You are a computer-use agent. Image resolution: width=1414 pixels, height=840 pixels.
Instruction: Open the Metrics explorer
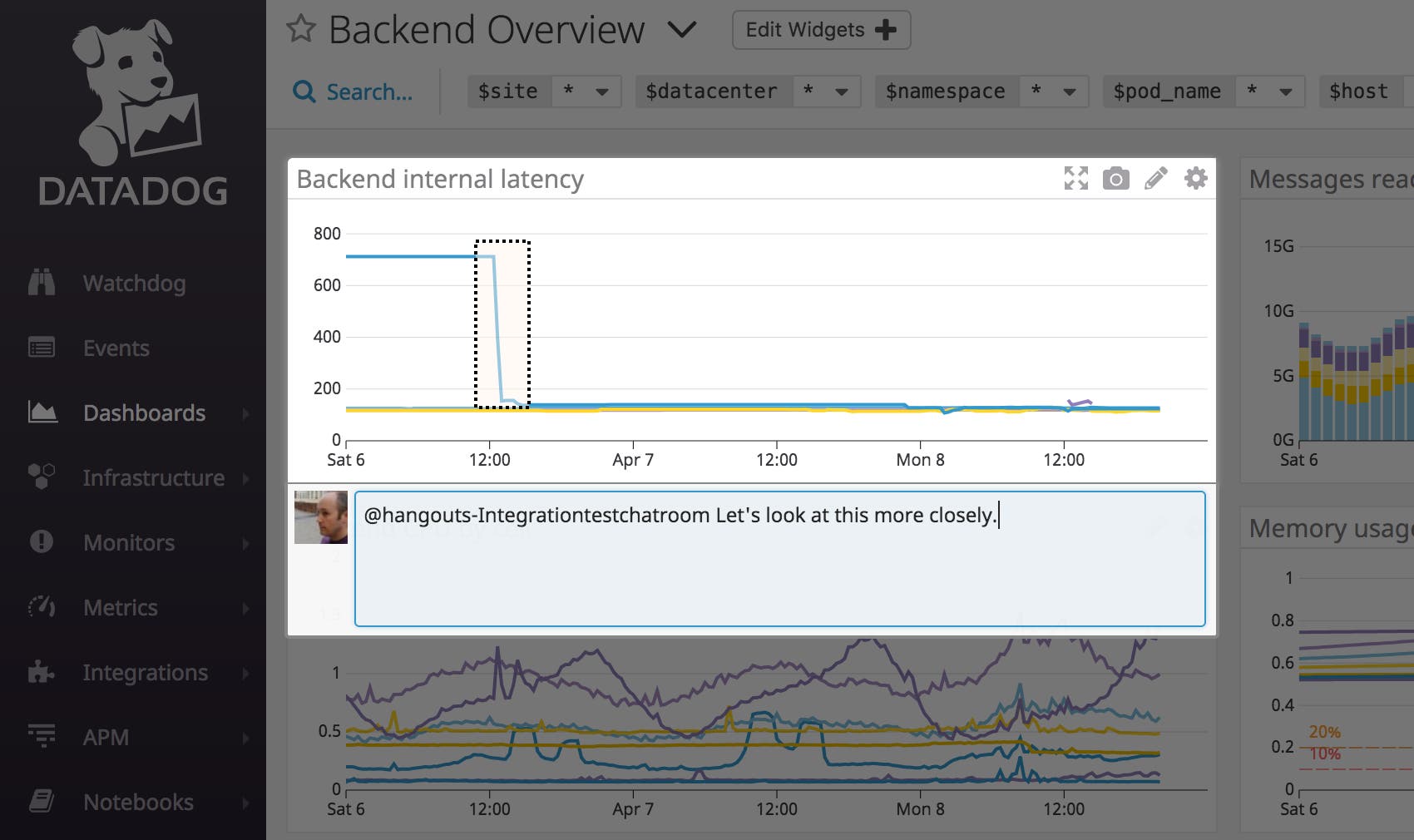pos(120,607)
